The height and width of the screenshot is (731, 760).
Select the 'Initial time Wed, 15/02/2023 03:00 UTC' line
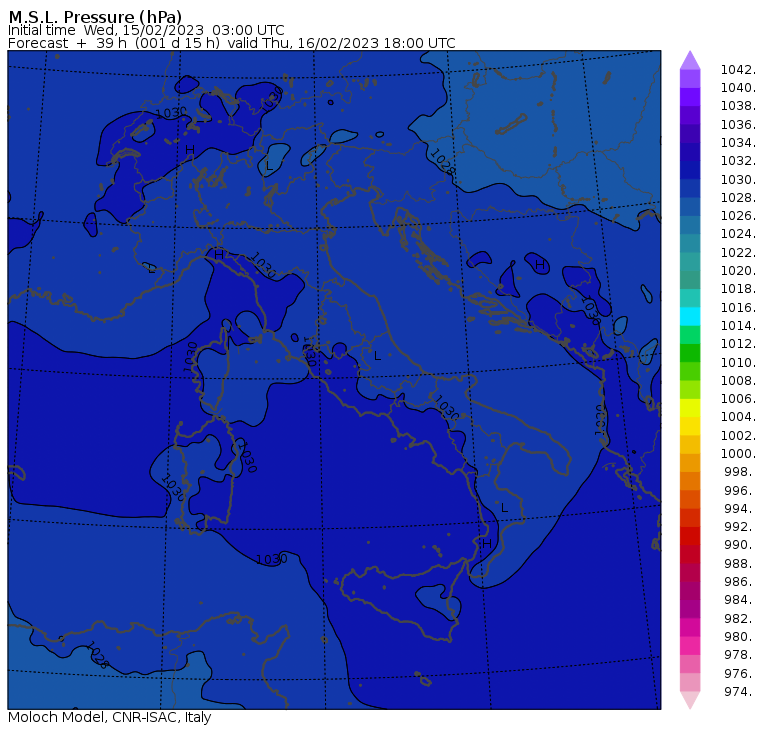146,30
